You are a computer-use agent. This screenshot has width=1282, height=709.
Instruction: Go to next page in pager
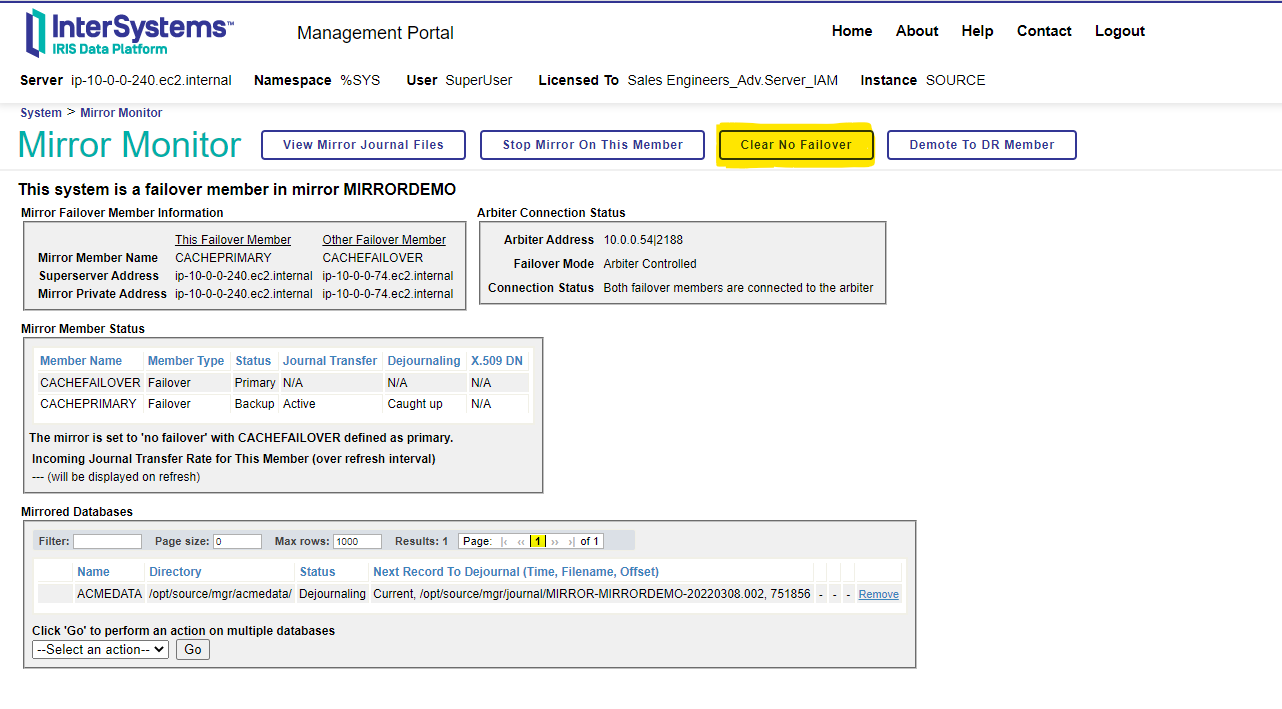[555, 542]
